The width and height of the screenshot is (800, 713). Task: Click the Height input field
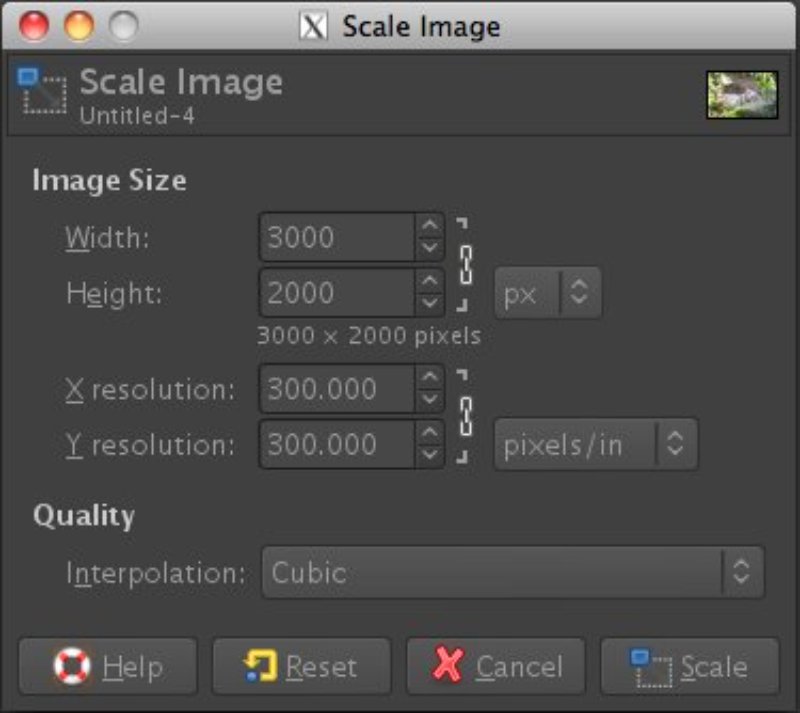pyautogui.click(x=336, y=293)
